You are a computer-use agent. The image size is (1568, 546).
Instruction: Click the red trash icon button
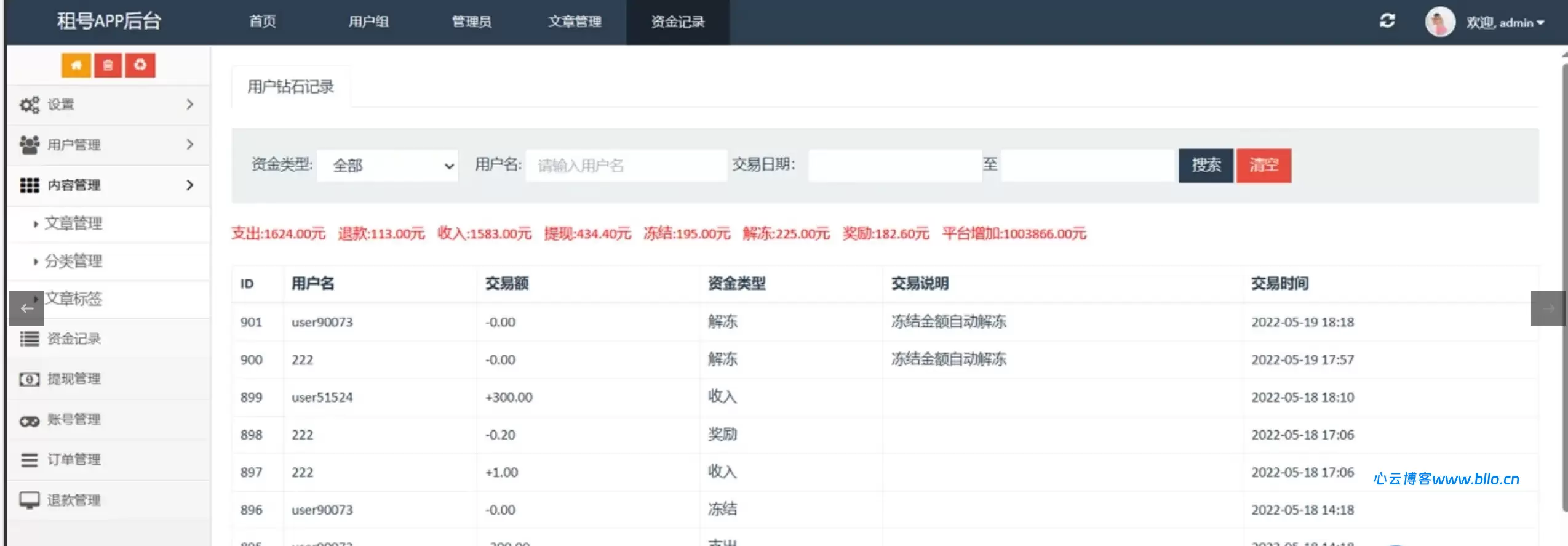[x=108, y=65]
